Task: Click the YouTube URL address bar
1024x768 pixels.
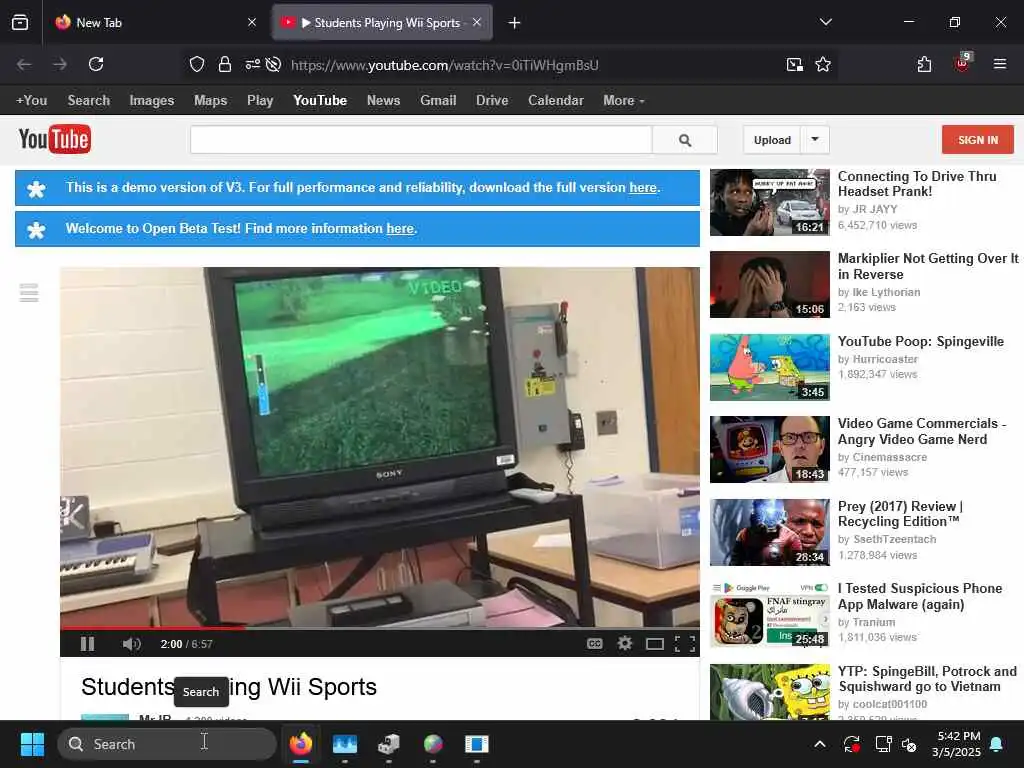Action: point(444,65)
